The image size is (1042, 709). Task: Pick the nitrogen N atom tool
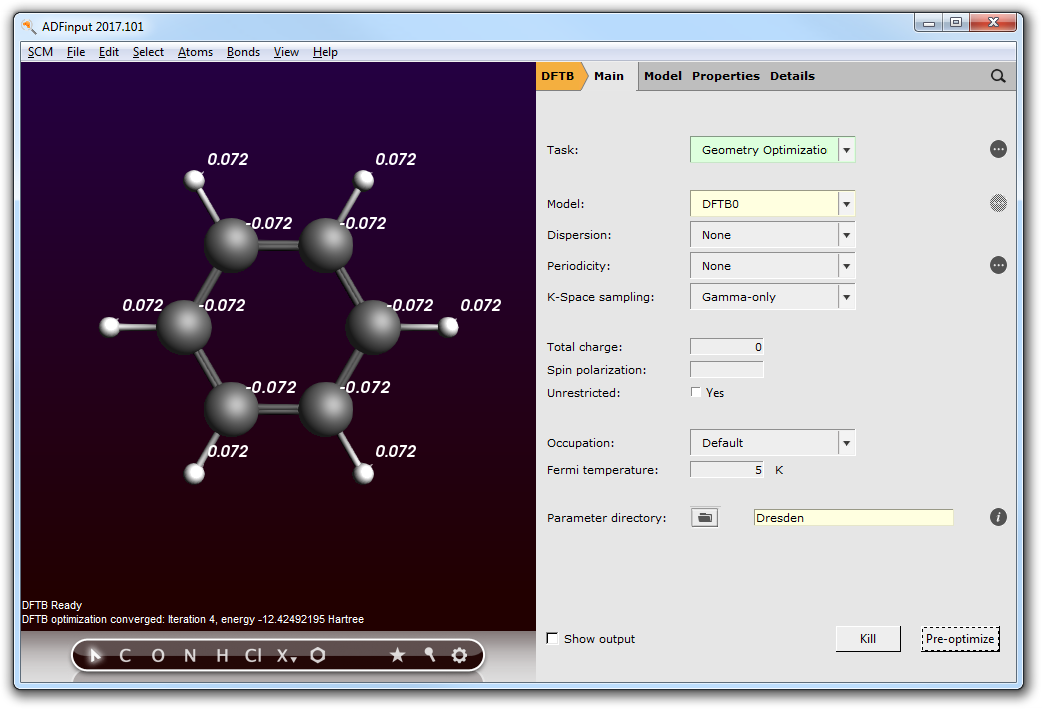[x=190, y=656]
